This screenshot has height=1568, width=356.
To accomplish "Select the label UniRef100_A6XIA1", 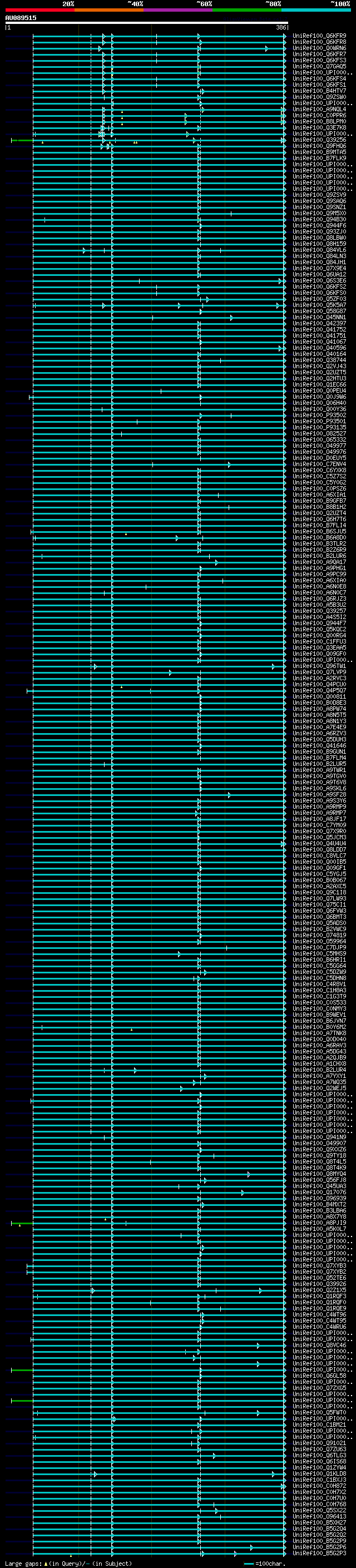I will pos(319,494).
